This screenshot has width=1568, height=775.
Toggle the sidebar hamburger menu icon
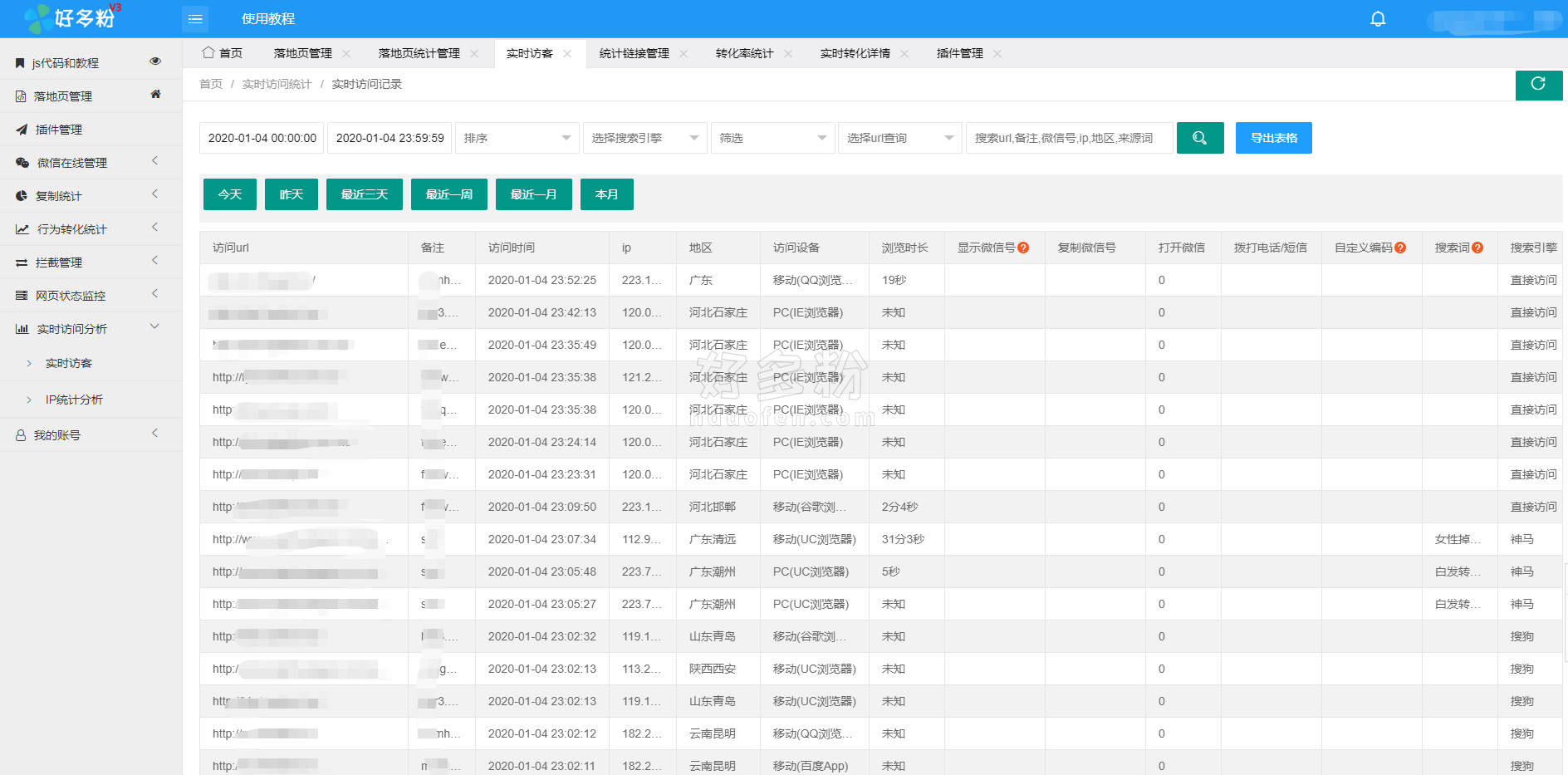point(195,19)
